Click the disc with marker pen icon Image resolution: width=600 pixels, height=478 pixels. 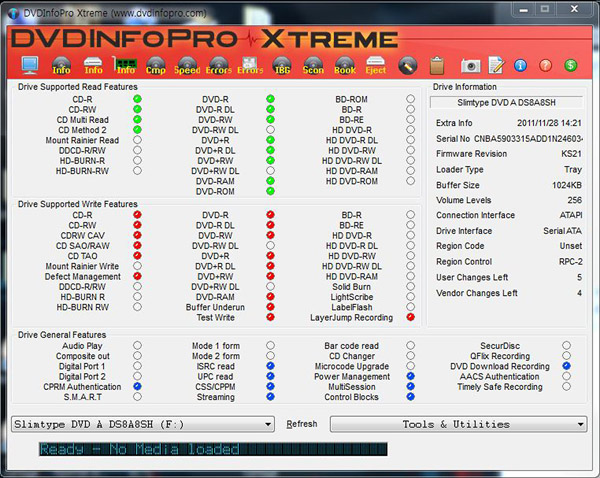[408, 65]
